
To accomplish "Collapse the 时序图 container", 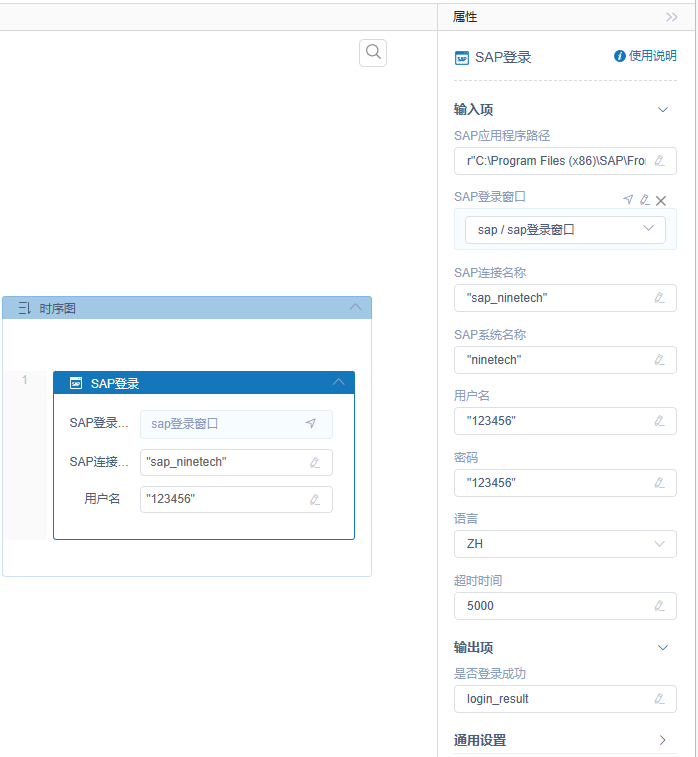I will [356, 308].
